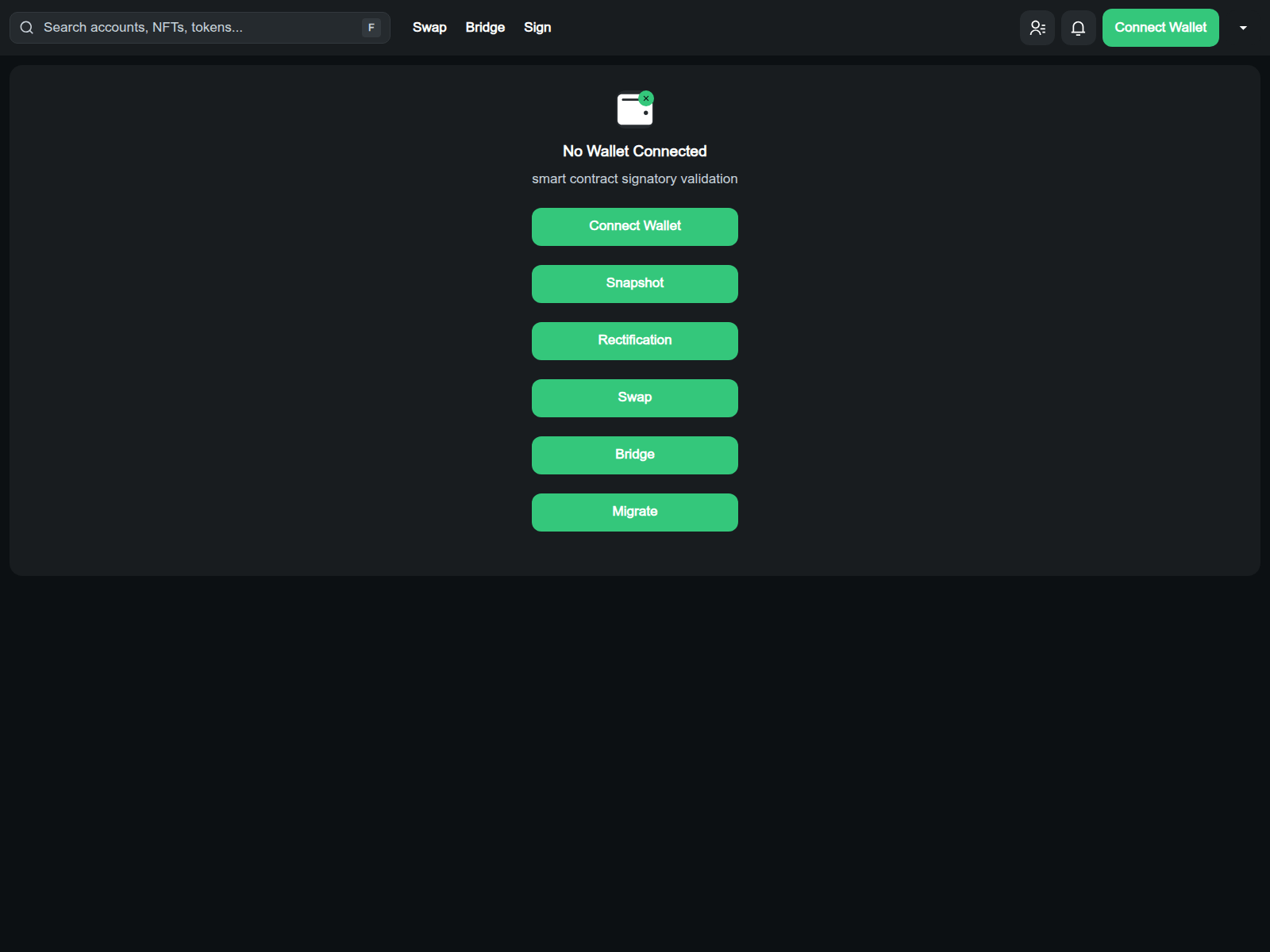Click the green Bridge button in panel
This screenshot has width=1270, height=952.
tap(635, 455)
